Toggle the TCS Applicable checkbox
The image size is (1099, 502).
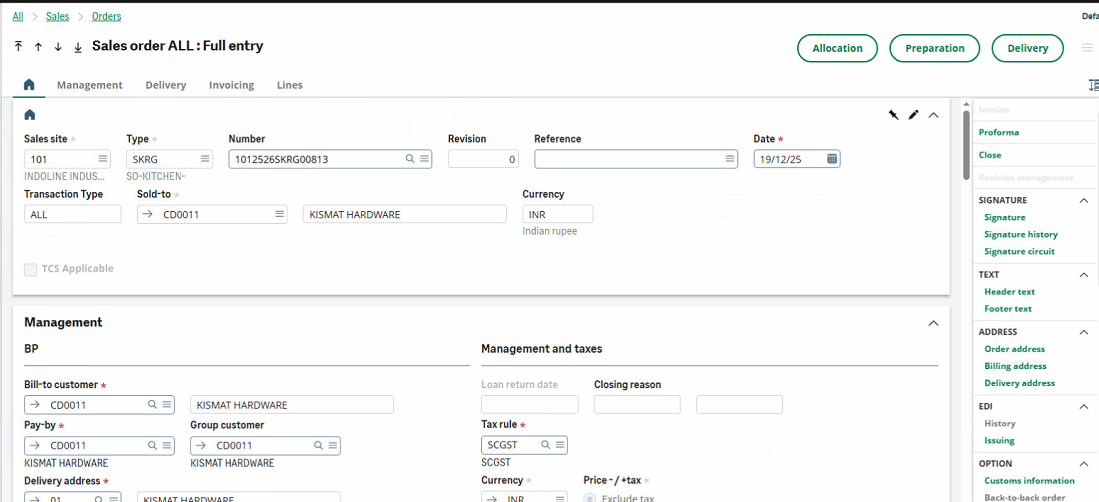tap(31, 269)
